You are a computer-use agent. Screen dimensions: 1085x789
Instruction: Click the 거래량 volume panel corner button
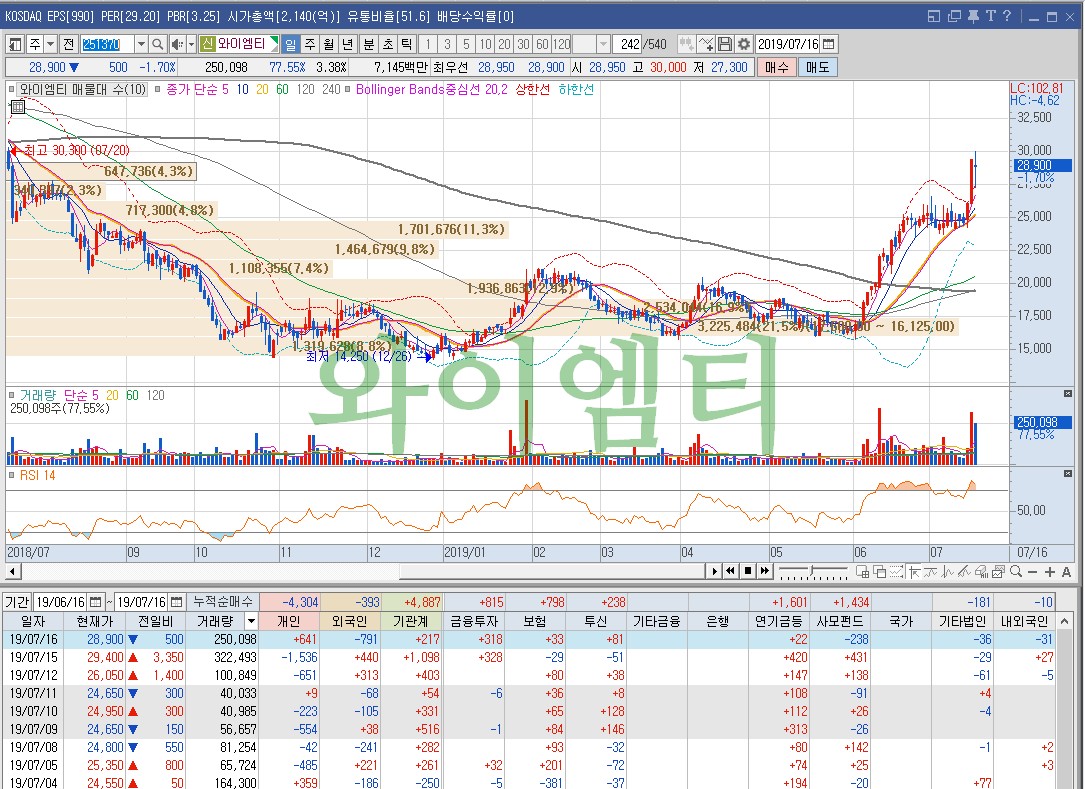point(1068,394)
